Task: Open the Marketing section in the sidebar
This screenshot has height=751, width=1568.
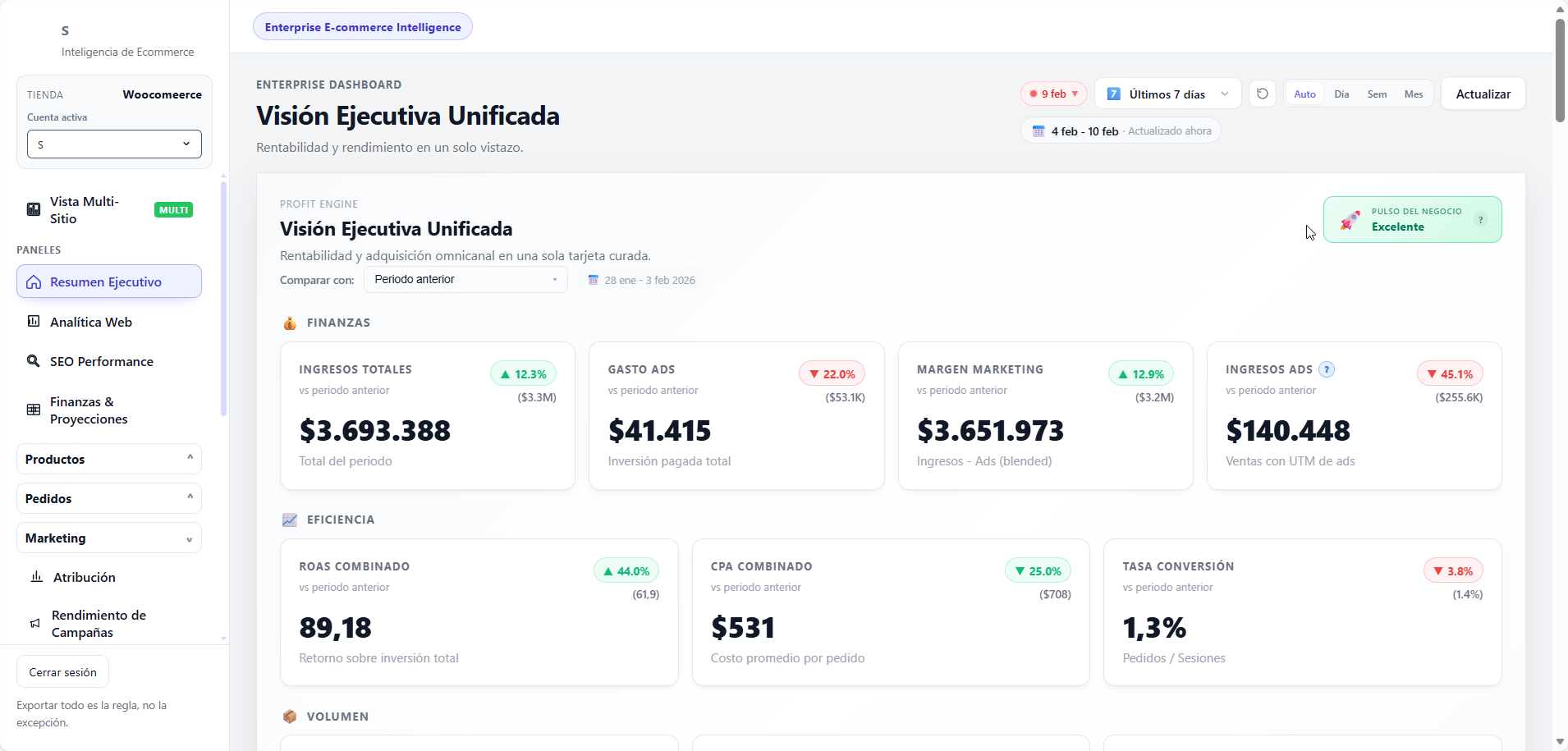Action: click(x=108, y=538)
